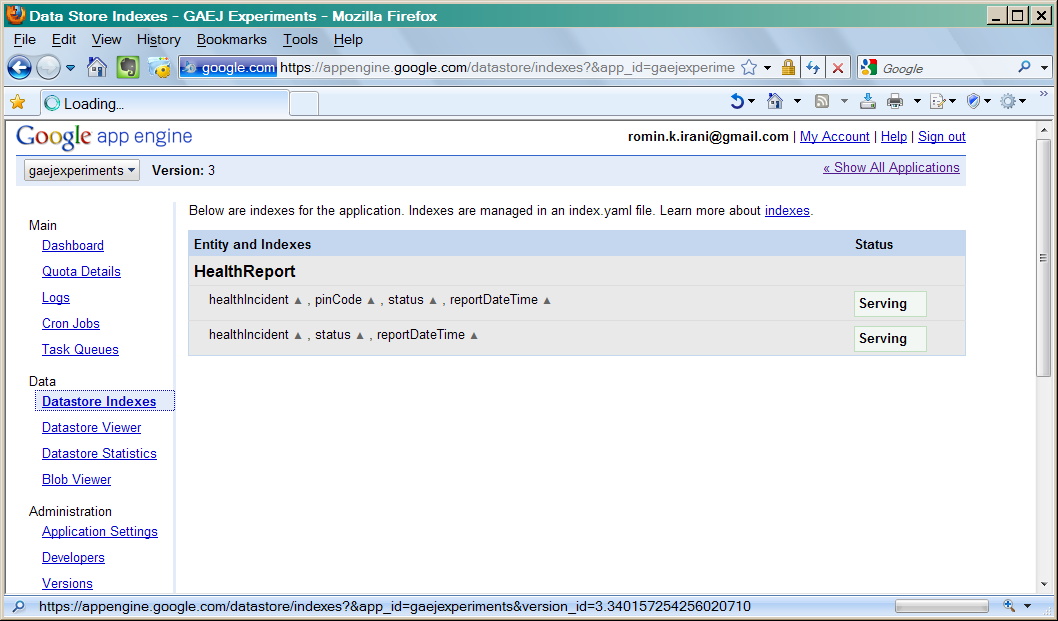The image size is (1058, 621).
Task: Select the Datastore Indexes link
Action: pyautogui.click(x=99, y=402)
